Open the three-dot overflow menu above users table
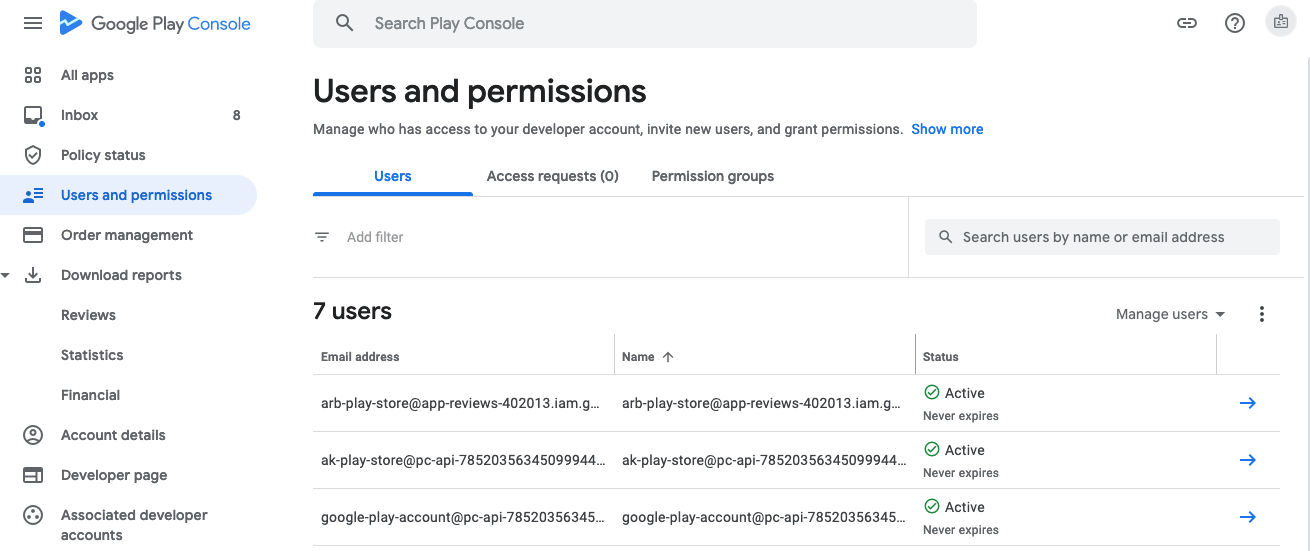The height and width of the screenshot is (551, 1310). pyautogui.click(x=1262, y=314)
